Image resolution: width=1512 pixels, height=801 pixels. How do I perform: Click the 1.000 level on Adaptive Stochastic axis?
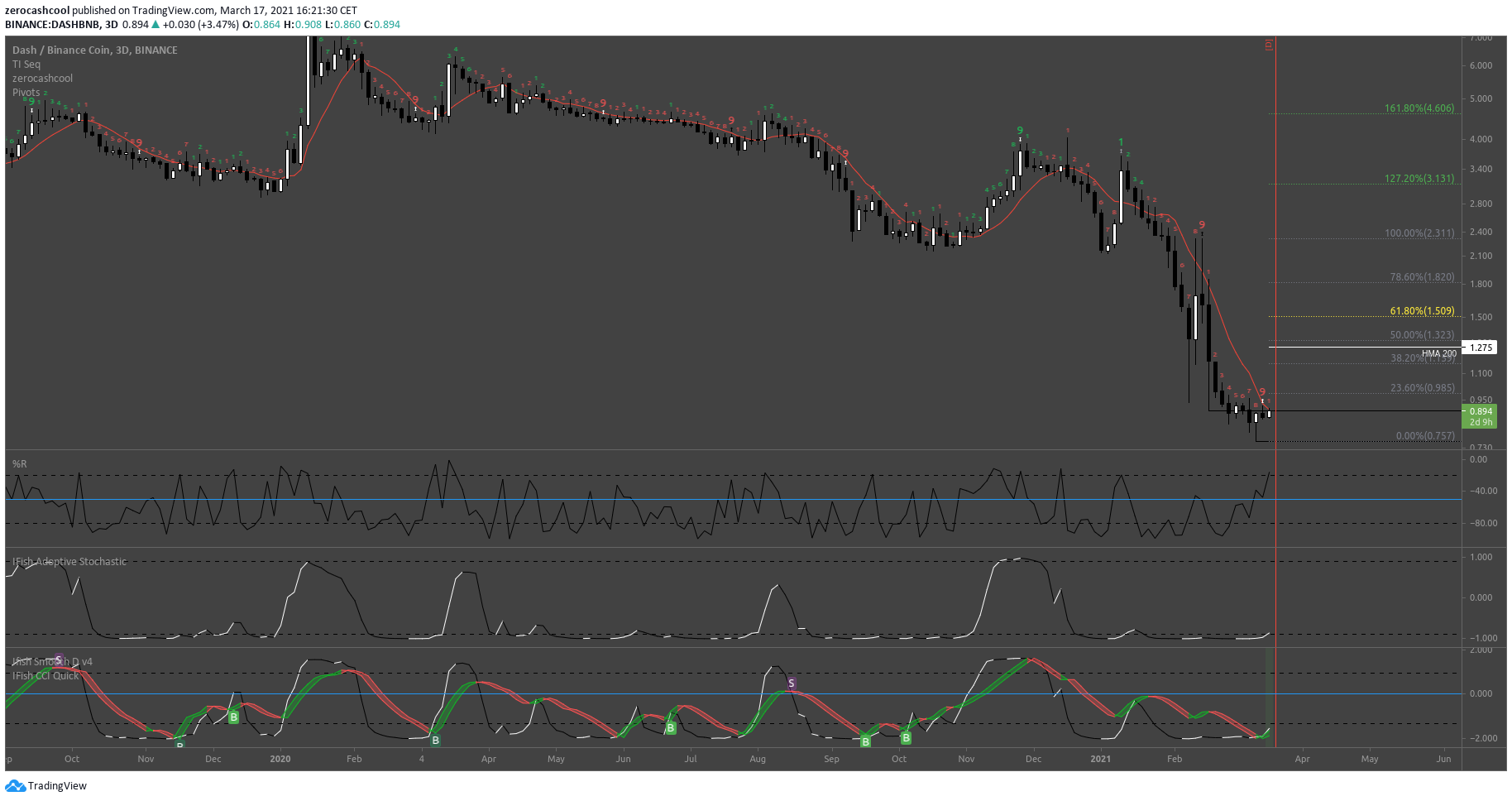point(1481,558)
